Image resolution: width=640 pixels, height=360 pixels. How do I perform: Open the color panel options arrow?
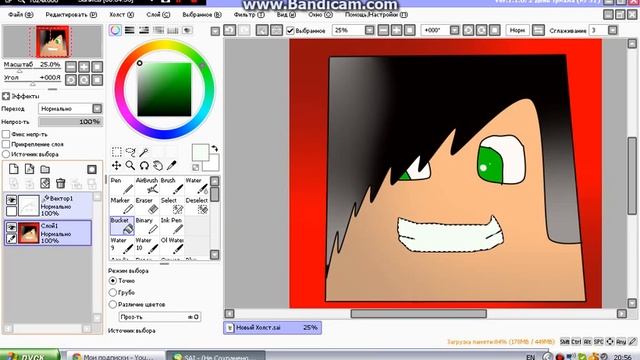point(215,31)
